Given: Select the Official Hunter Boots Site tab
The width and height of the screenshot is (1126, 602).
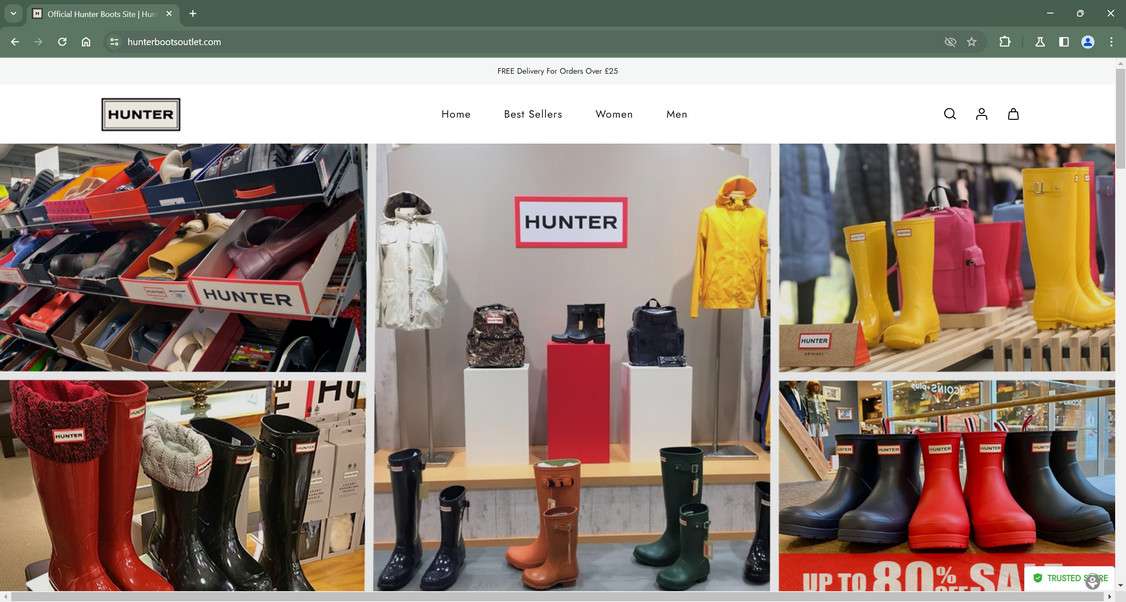Looking at the screenshot, I should click(x=103, y=14).
